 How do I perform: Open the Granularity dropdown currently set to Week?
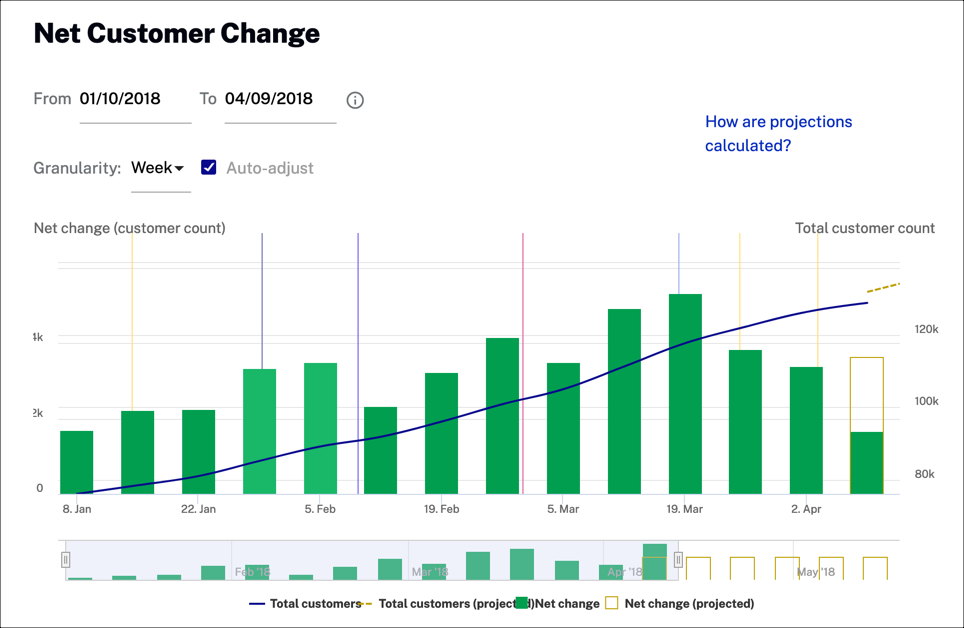[156, 167]
